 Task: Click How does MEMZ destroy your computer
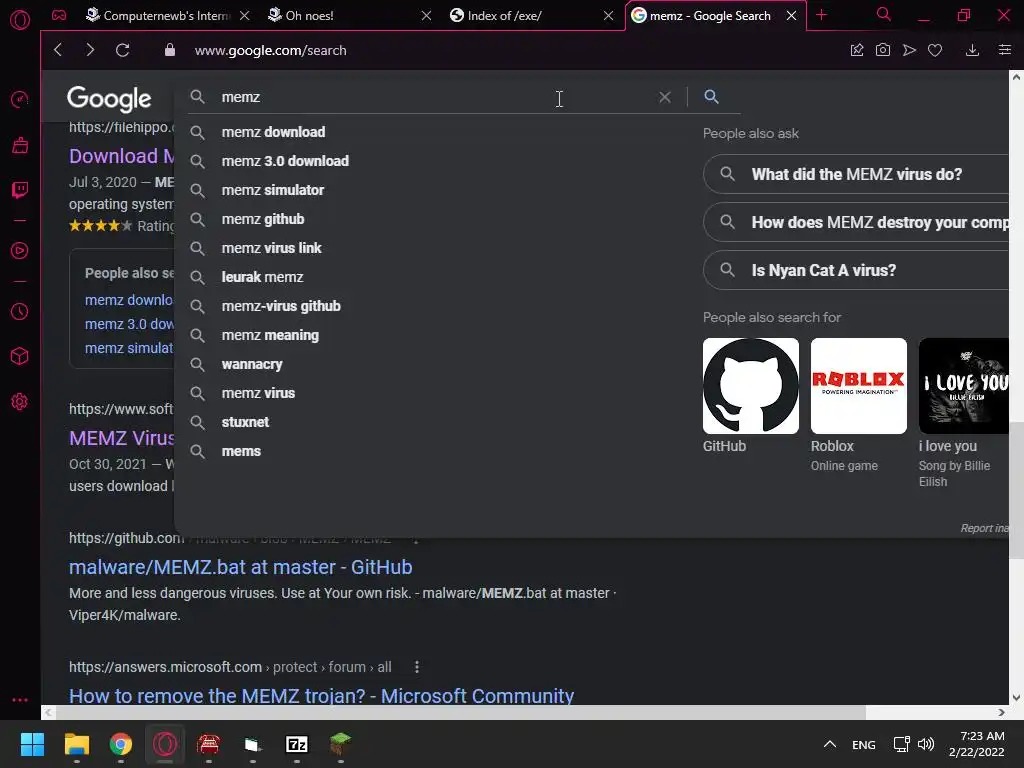click(856, 223)
